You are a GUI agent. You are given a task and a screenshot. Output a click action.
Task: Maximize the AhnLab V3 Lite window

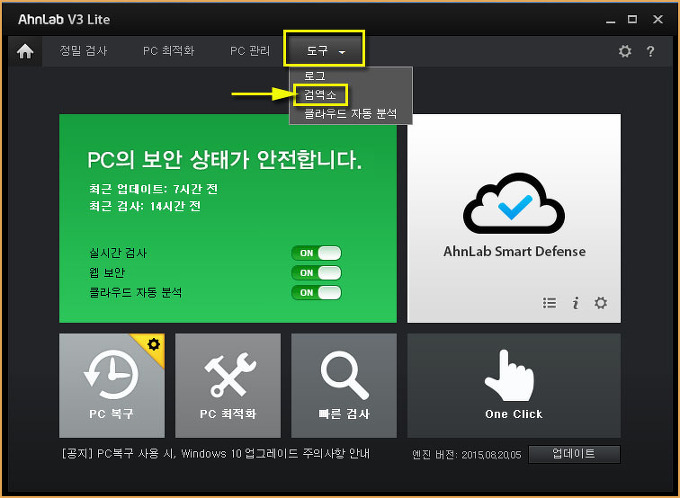tap(632, 20)
